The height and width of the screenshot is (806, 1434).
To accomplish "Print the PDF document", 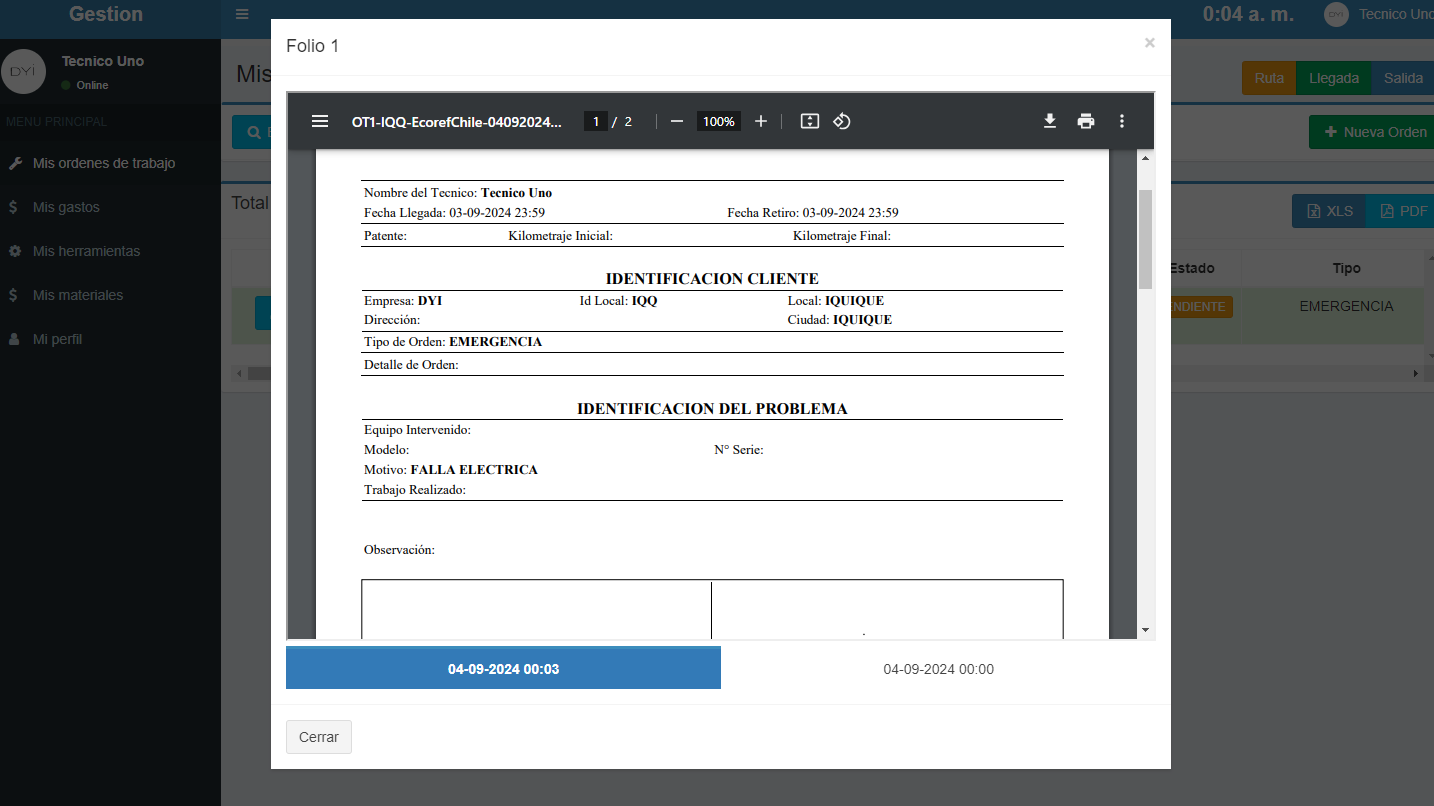I will 1086,121.
